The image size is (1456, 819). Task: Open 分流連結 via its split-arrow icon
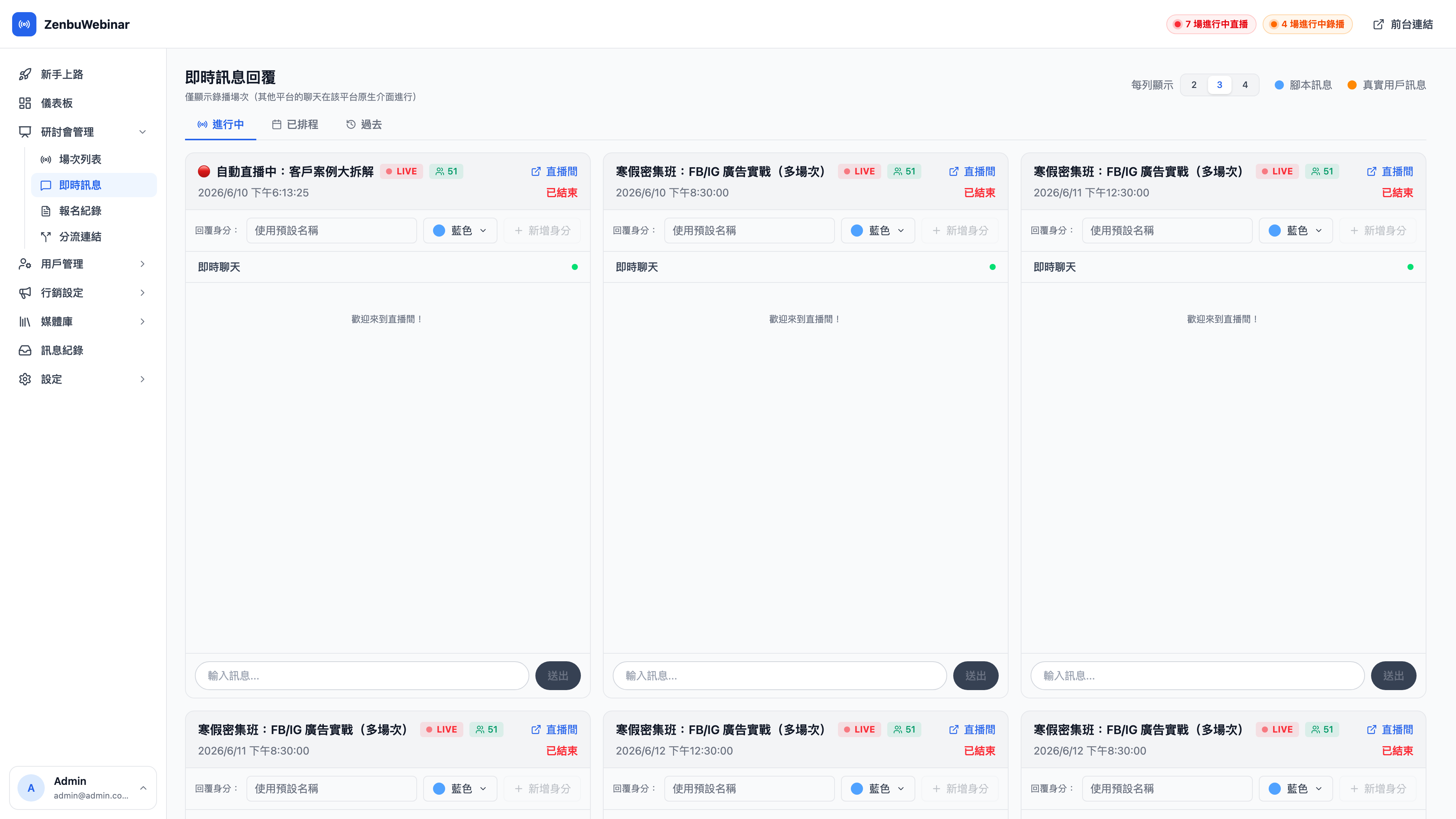click(x=46, y=237)
